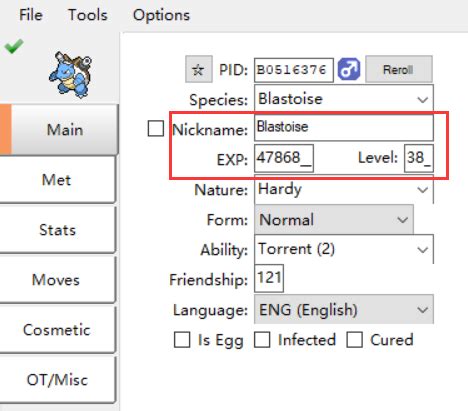Image resolution: width=468 pixels, height=411 pixels.
Task: Click the PID: label
Action: (234, 70)
